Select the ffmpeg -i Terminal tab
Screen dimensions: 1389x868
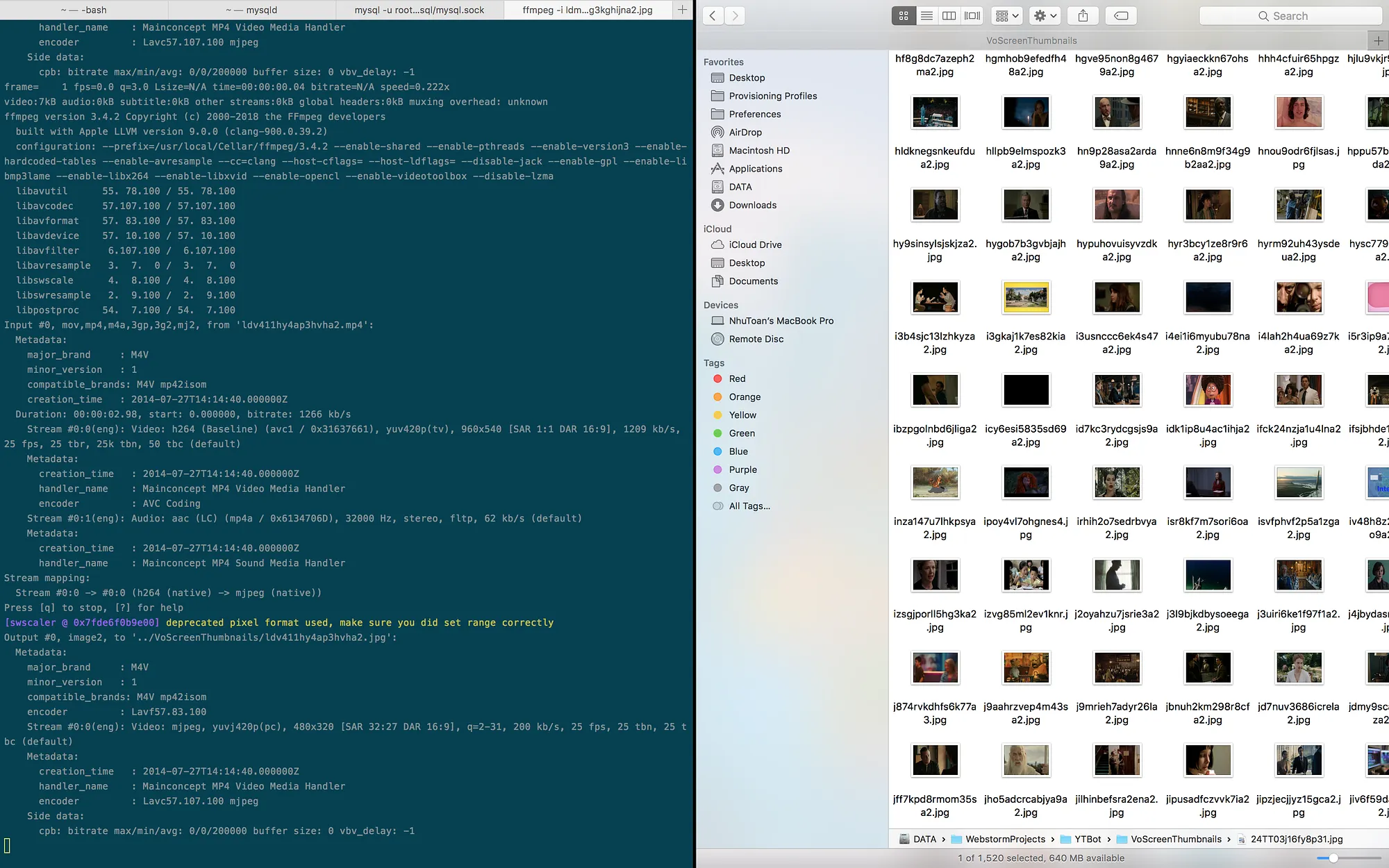[588, 10]
